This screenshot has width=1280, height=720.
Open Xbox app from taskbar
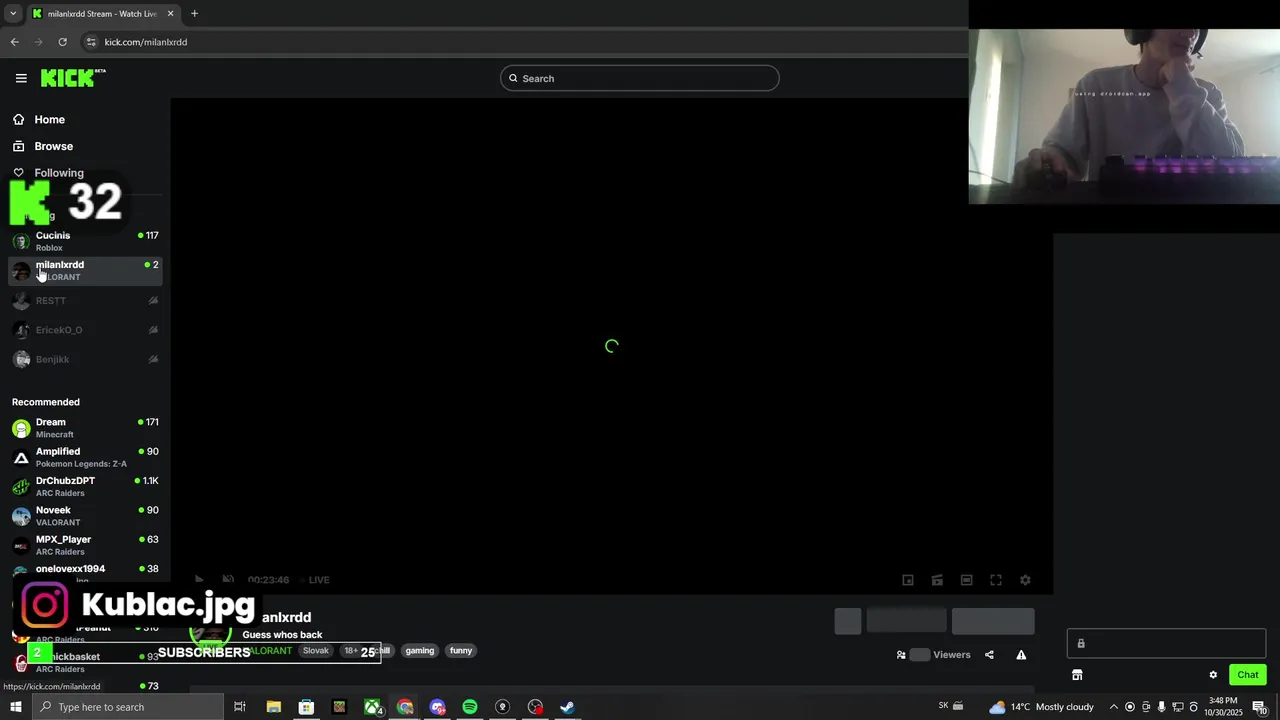point(372,707)
